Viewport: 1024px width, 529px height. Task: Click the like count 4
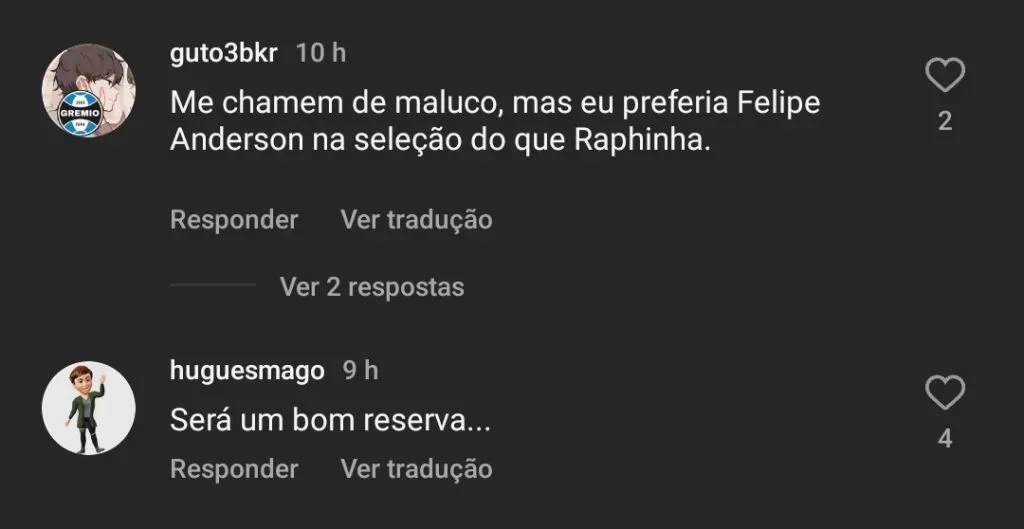click(944, 438)
